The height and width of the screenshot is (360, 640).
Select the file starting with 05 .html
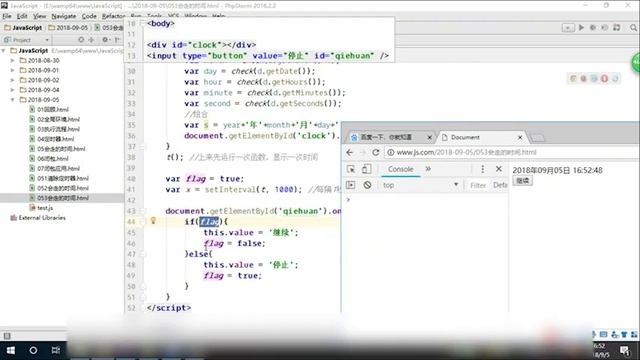tap(57, 149)
